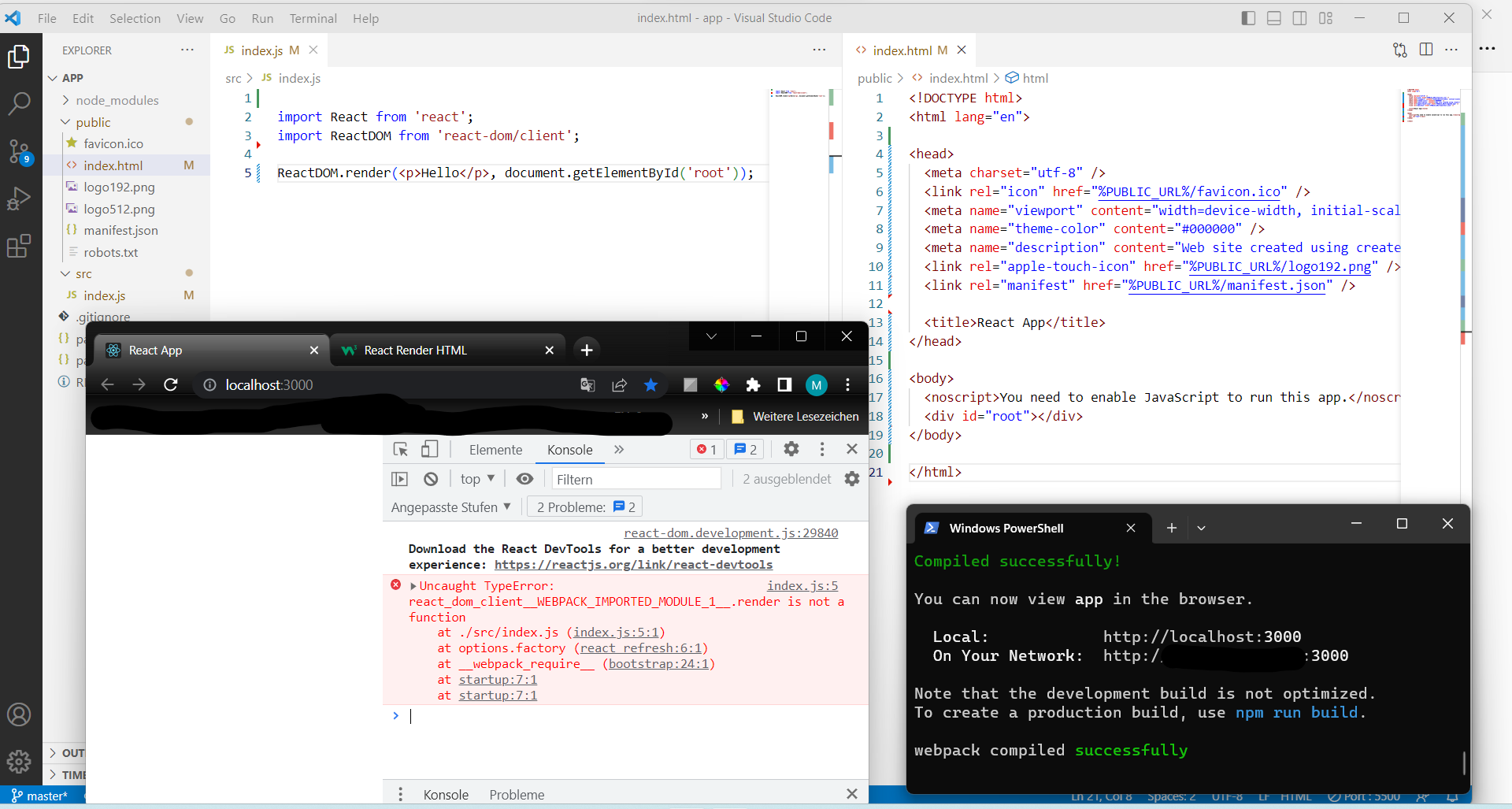Click the Filtern console filter field
This screenshot has height=809, width=1512.
point(636,479)
